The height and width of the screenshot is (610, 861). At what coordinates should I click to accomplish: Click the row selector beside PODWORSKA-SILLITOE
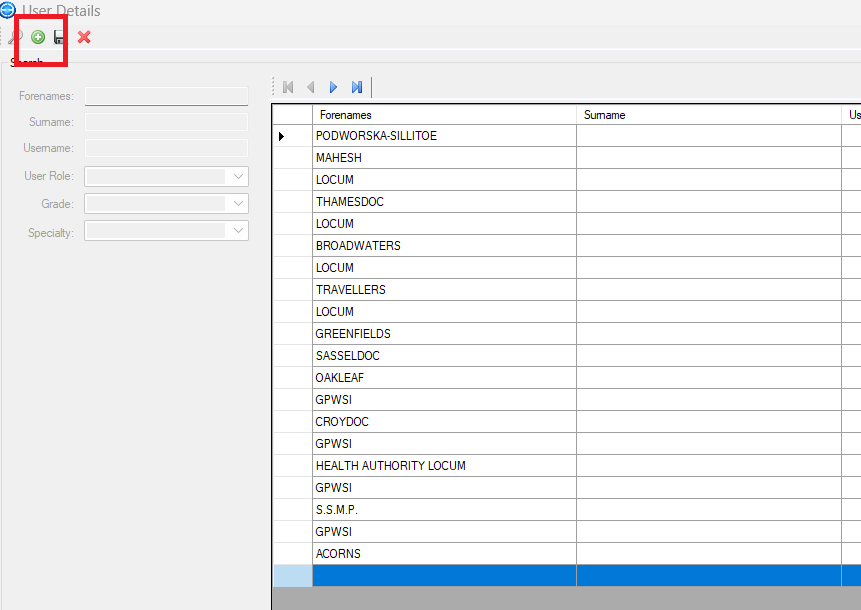(293, 136)
